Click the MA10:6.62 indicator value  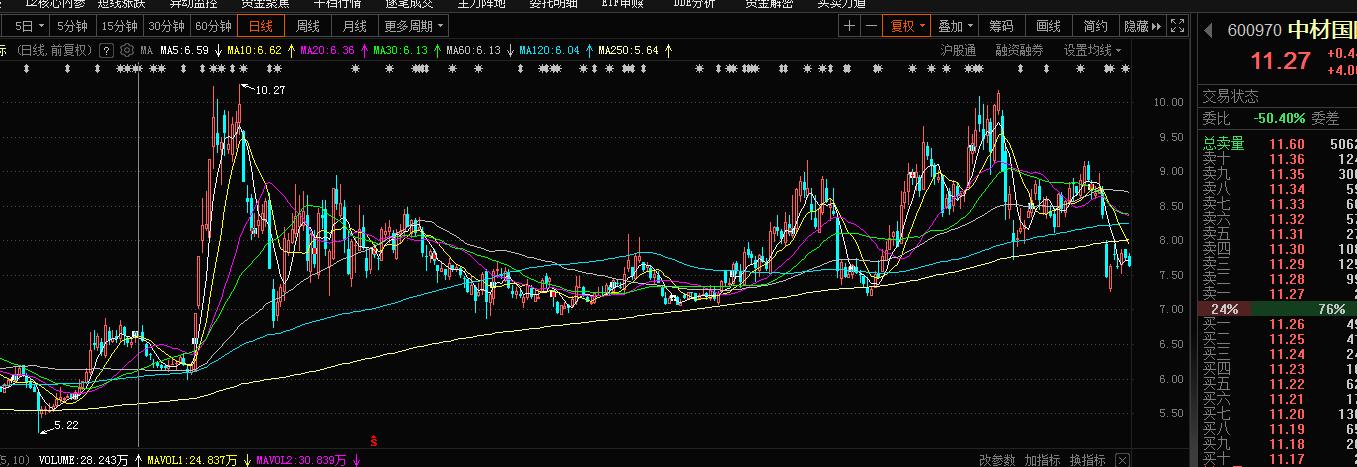255,49
